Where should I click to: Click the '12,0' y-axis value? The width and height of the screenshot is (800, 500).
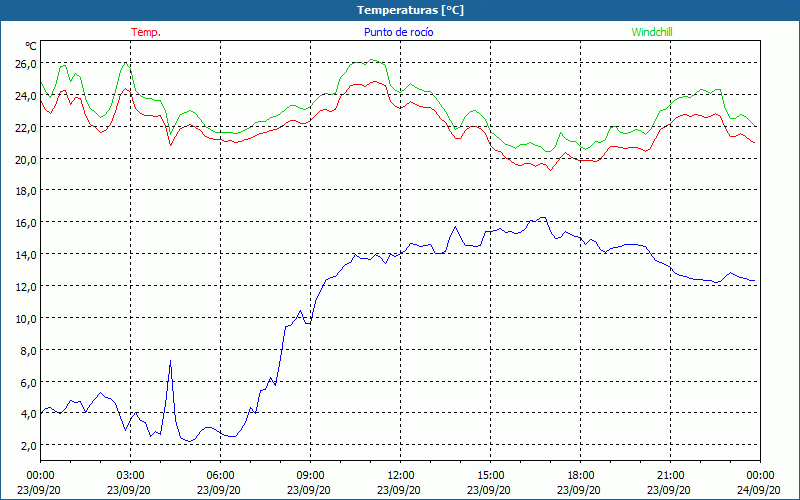click(x=26, y=287)
